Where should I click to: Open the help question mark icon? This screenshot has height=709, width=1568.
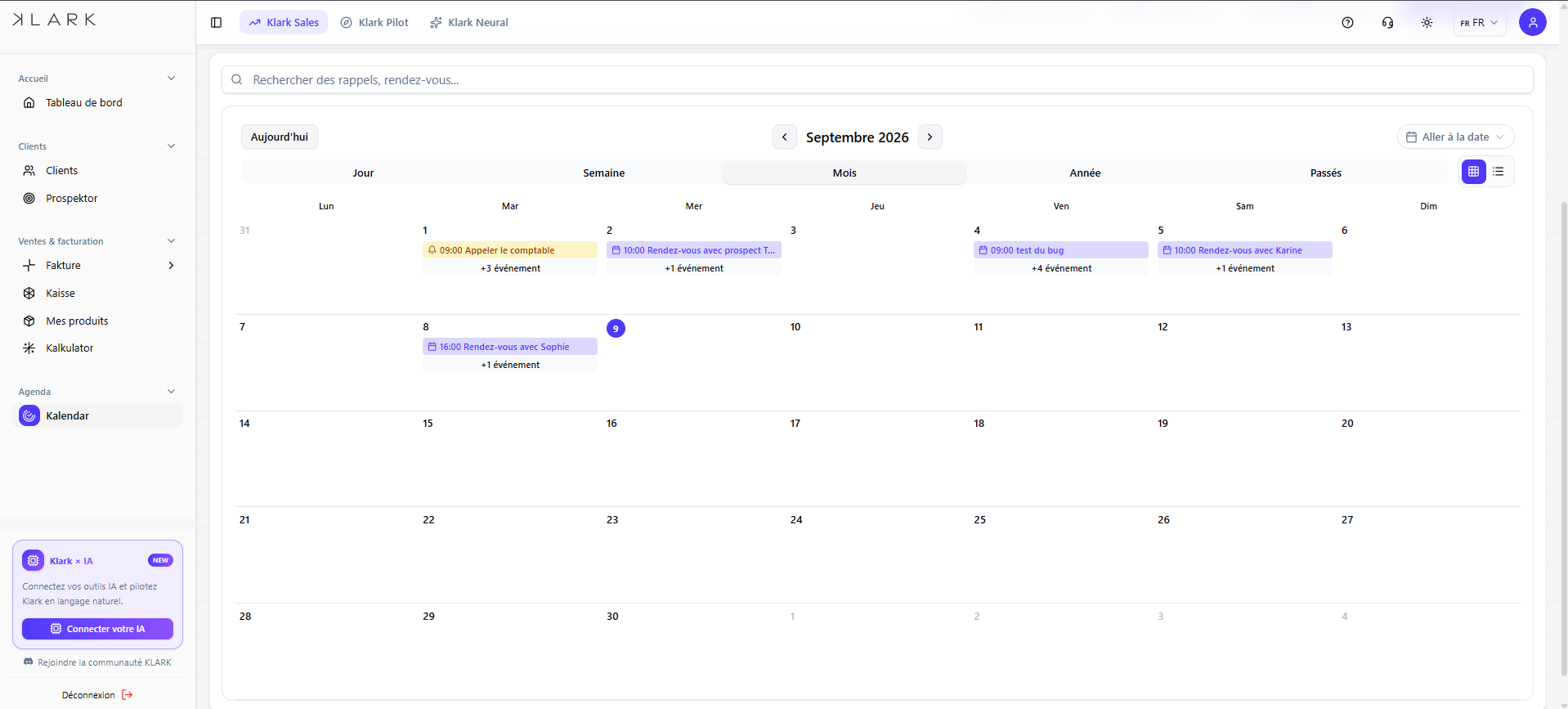(1347, 22)
